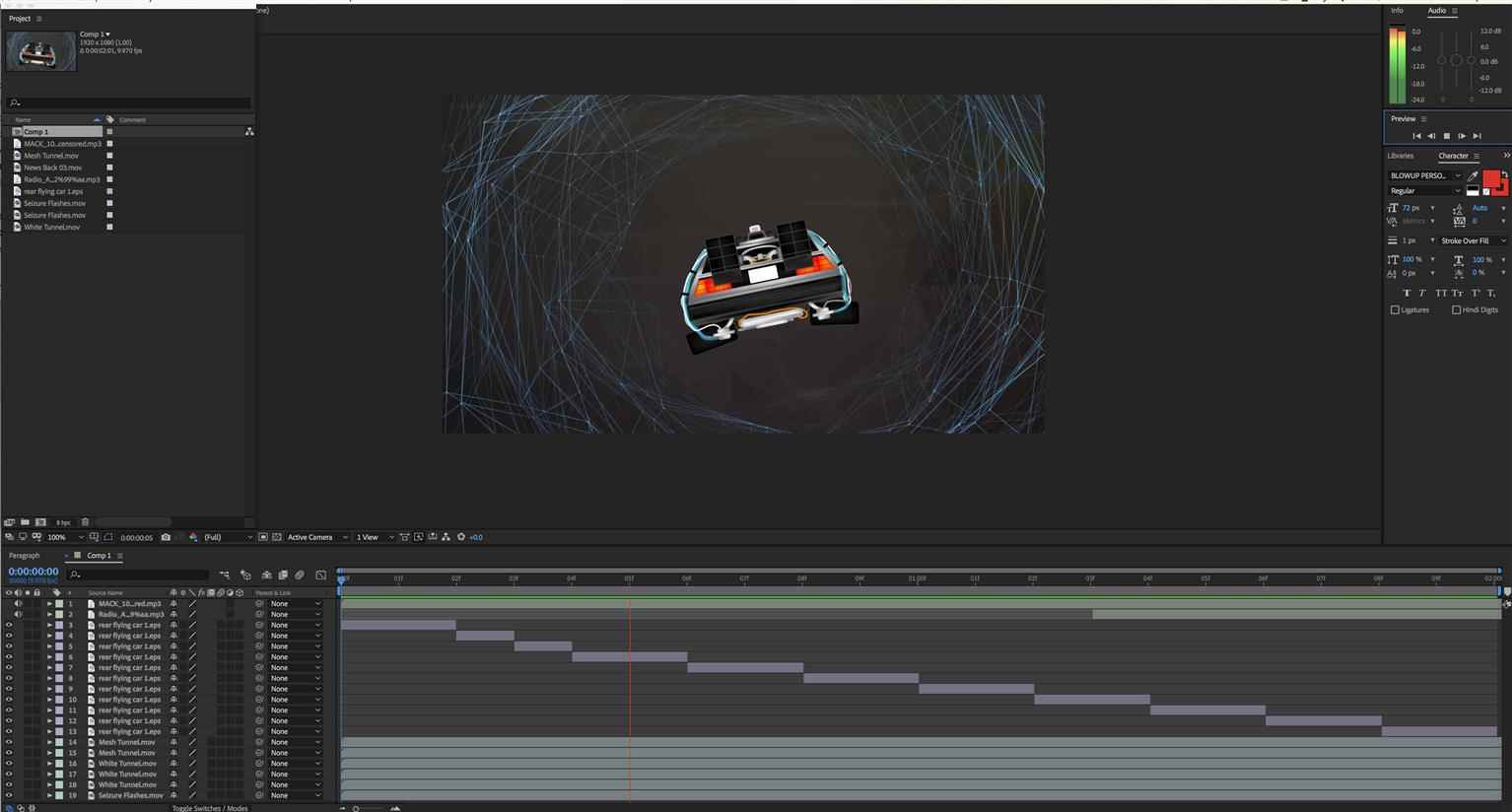Open Interpret Footage icon in Project panel
The height and width of the screenshot is (812, 1512).
[x=9, y=522]
